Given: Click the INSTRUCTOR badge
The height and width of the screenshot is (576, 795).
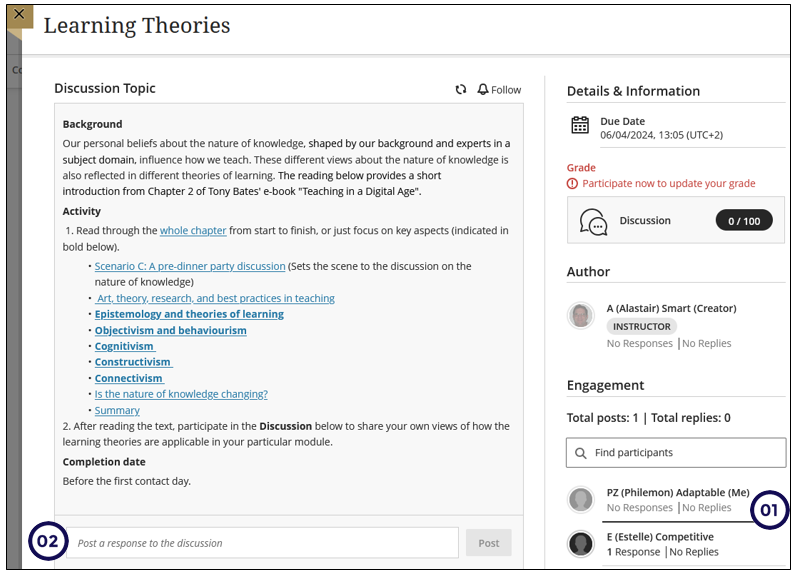Looking at the screenshot, I should pos(641,327).
